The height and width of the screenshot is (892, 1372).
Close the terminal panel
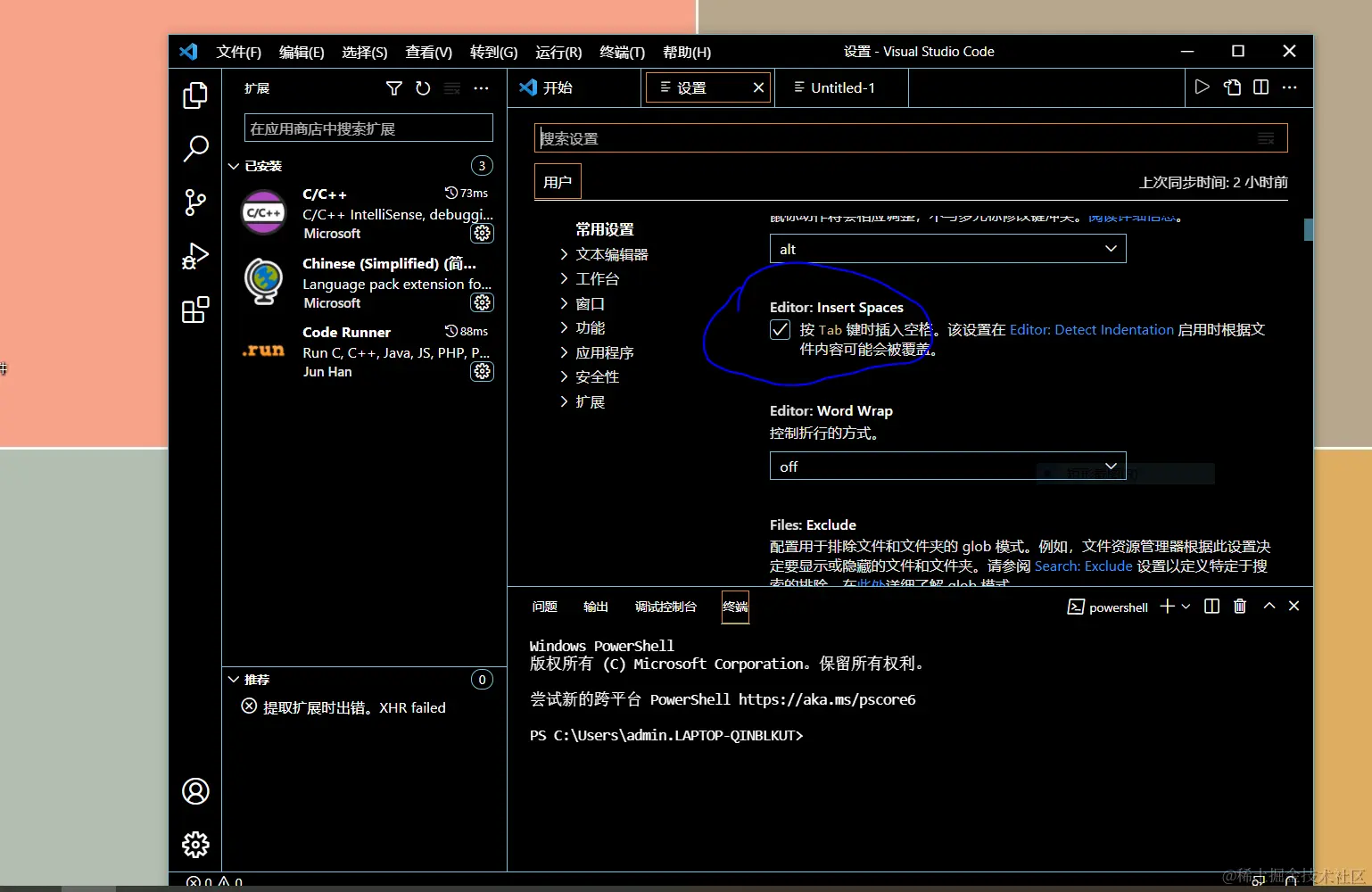1294,606
